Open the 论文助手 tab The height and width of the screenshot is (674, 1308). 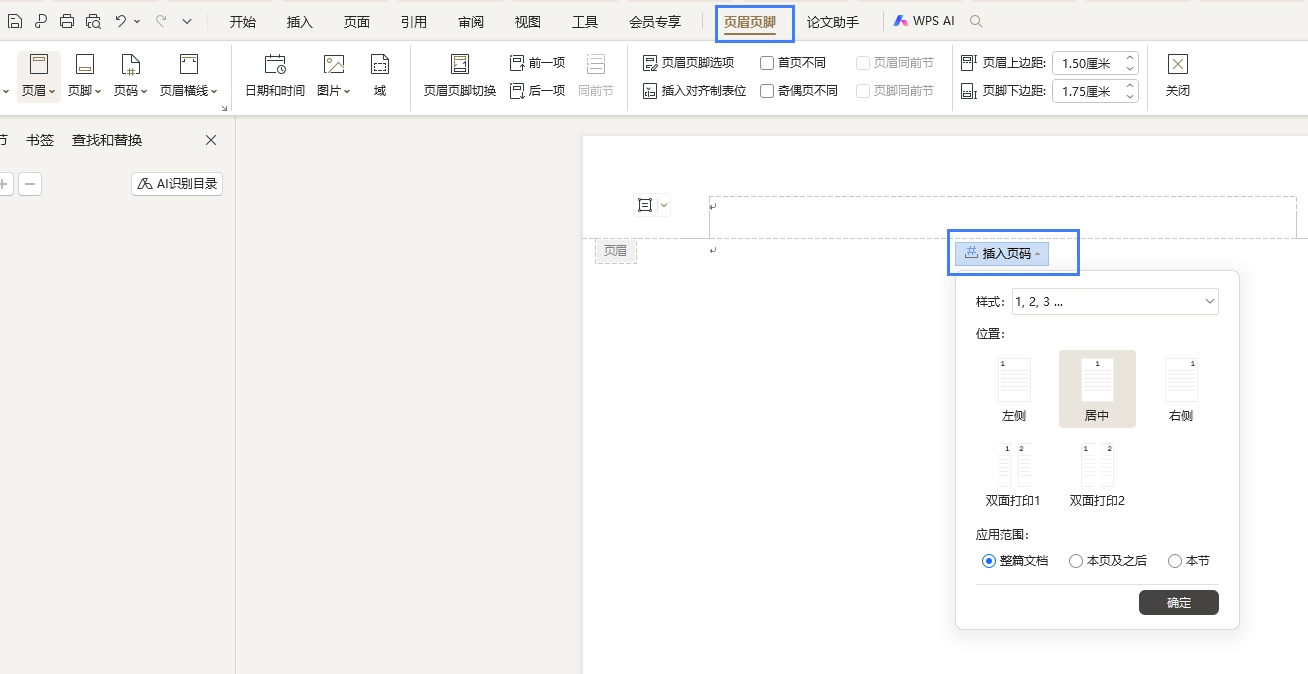(x=833, y=22)
